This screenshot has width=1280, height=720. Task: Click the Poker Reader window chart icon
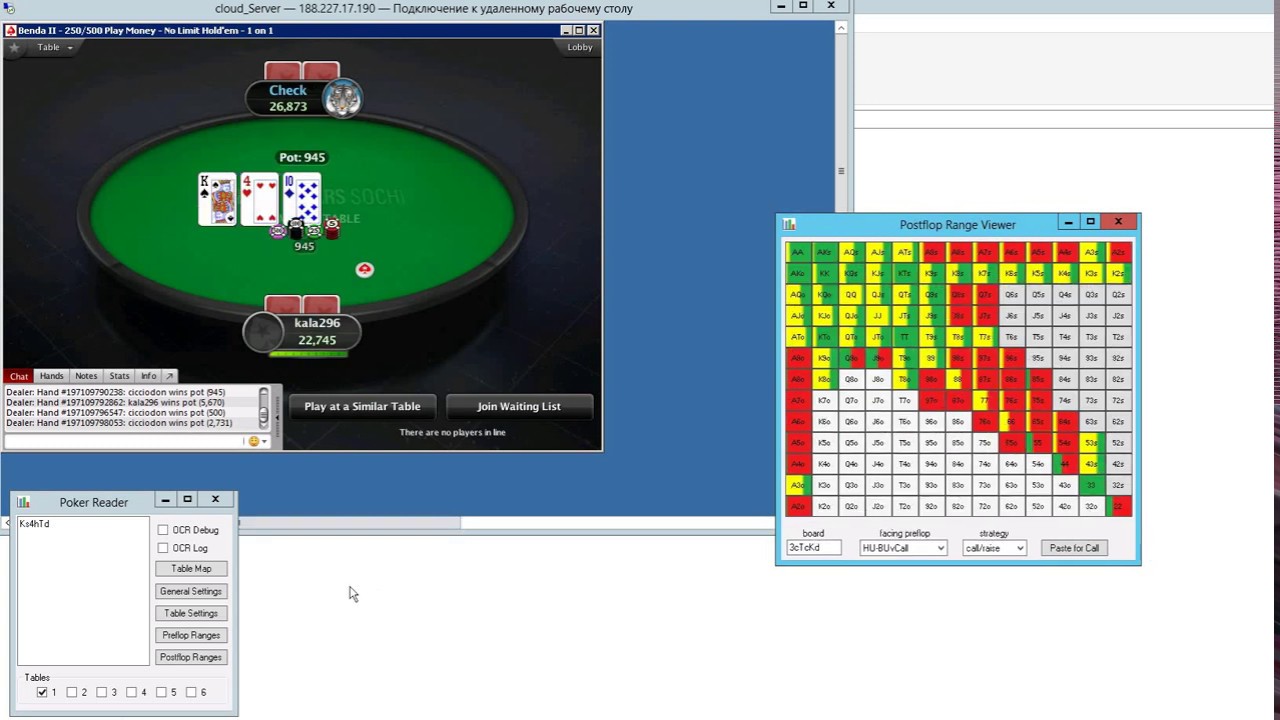point(24,502)
